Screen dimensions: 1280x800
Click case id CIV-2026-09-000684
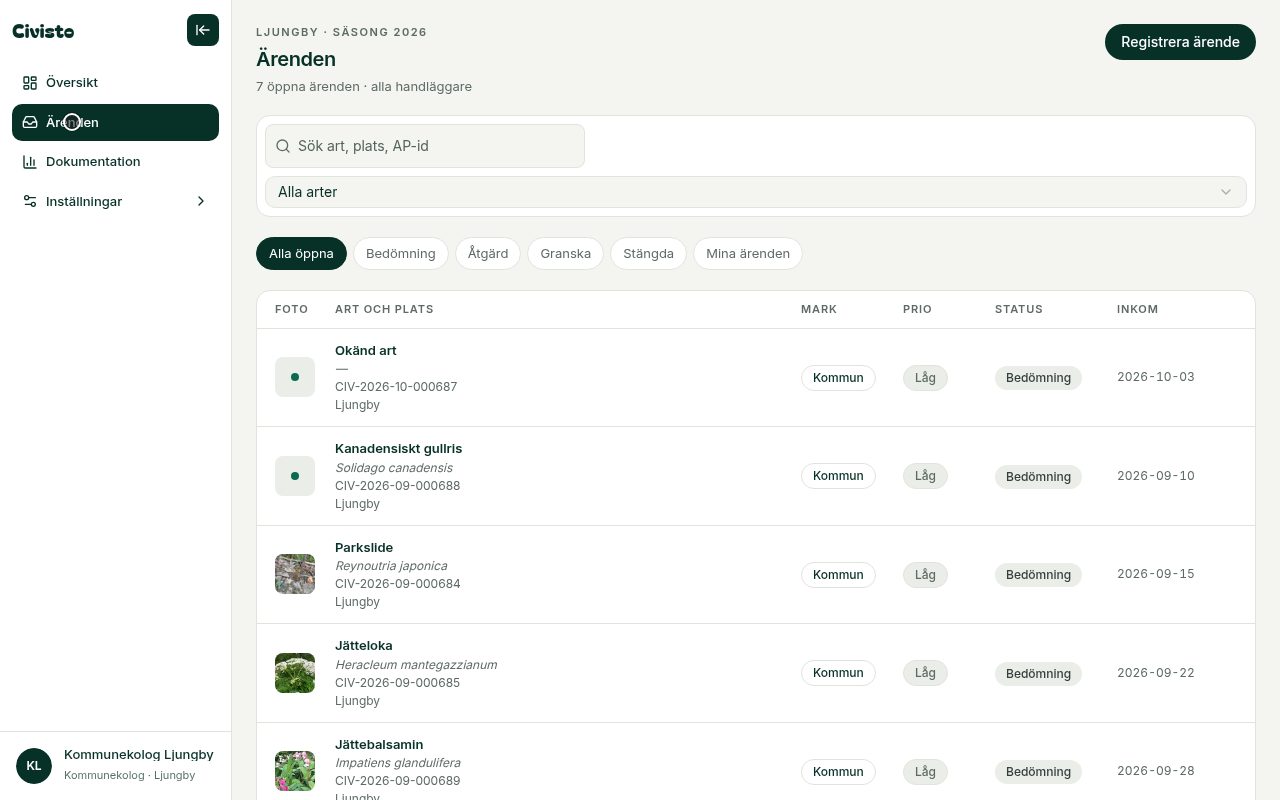[x=398, y=584]
